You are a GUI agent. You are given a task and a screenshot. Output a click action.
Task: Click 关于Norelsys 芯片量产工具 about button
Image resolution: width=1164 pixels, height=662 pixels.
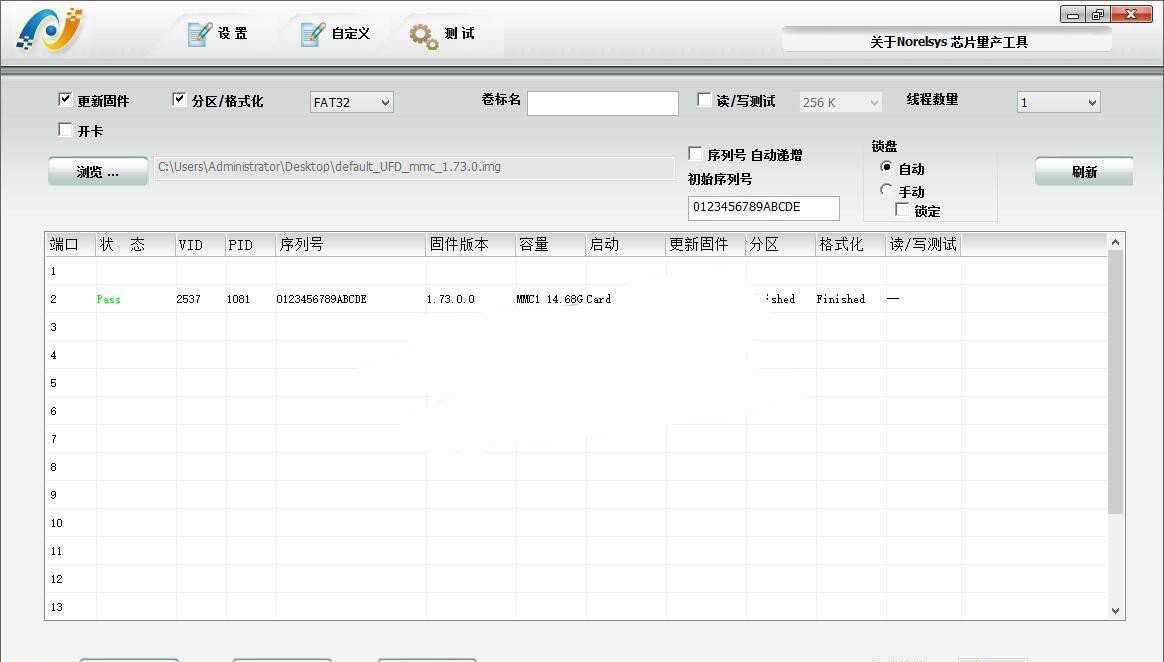coord(947,41)
